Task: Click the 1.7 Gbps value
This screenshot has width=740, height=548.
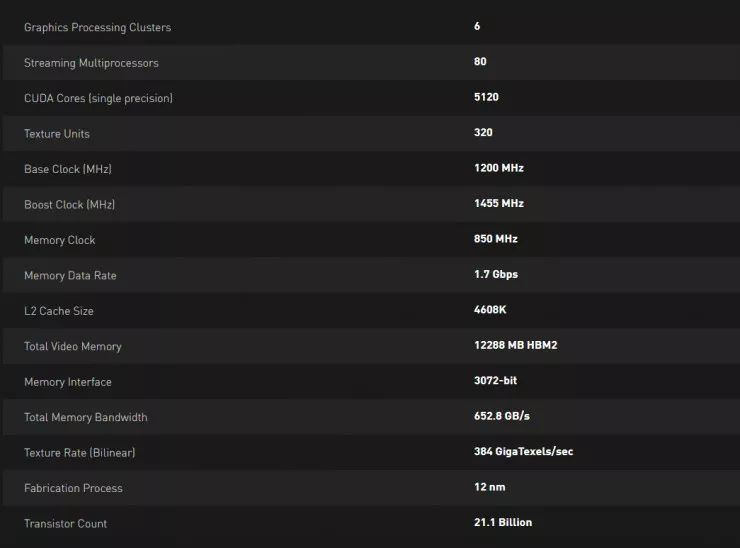Action: click(495, 275)
